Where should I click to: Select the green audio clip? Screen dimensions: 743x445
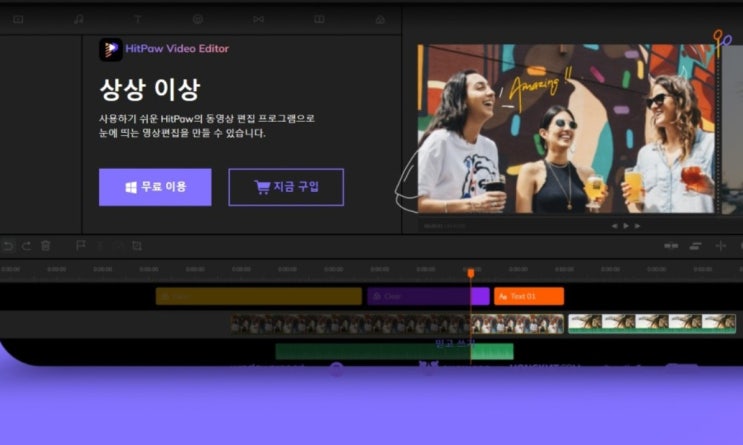click(x=394, y=352)
